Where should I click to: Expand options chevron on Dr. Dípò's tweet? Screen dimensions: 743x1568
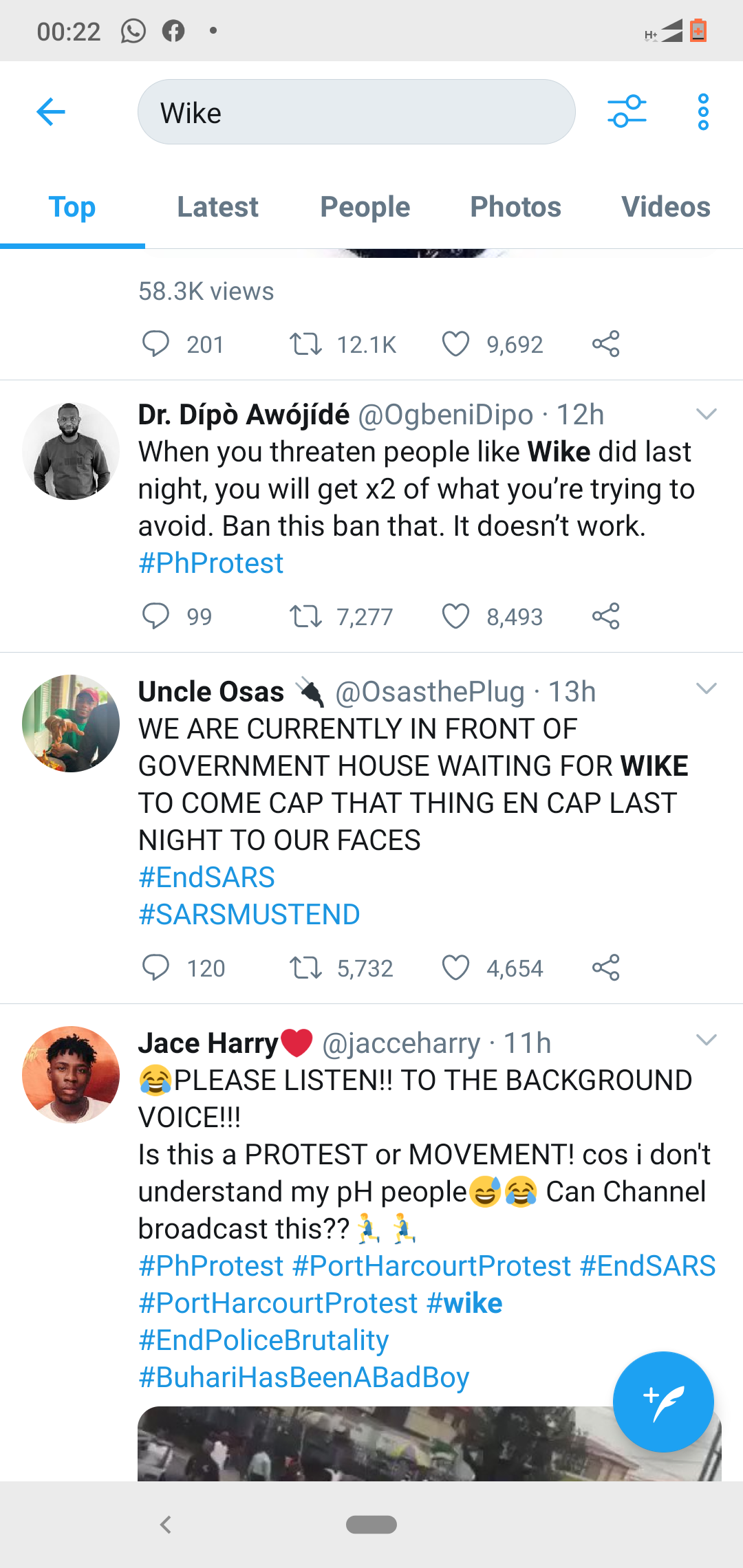click(707, 414)
